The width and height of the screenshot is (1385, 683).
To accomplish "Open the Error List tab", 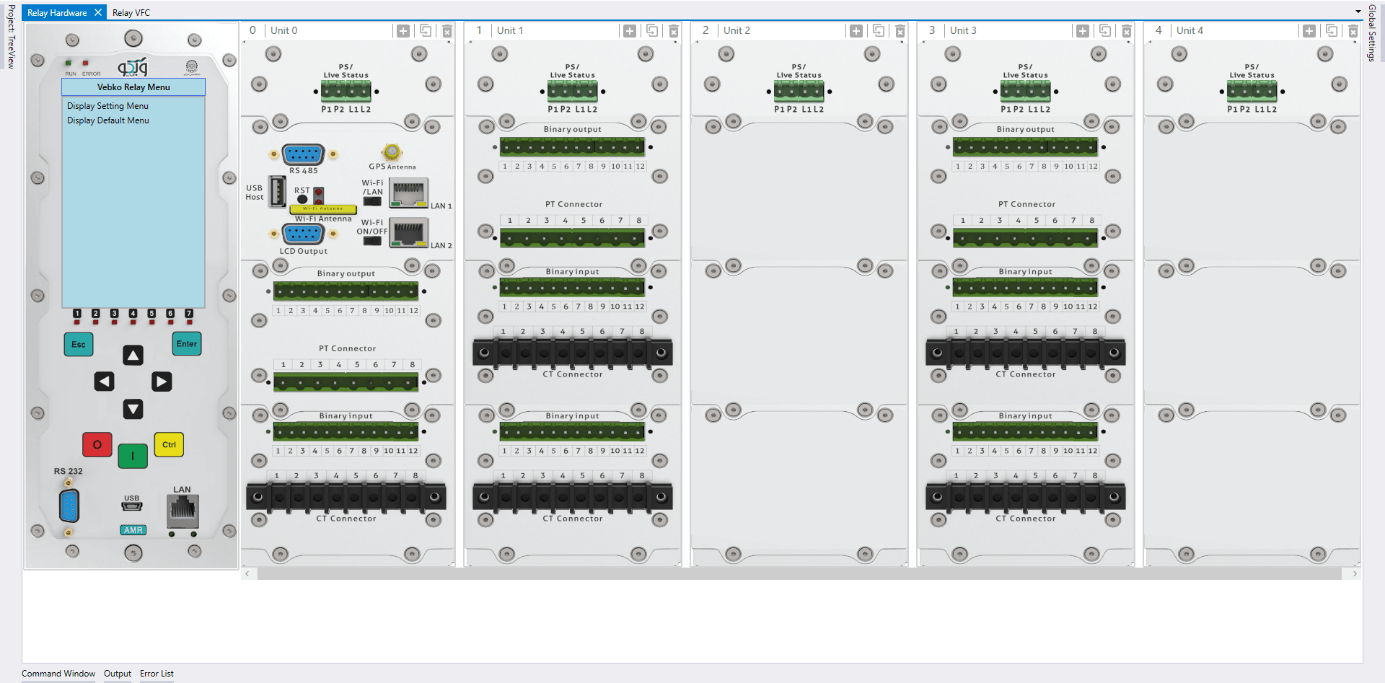I will click(x=157, y=674).
